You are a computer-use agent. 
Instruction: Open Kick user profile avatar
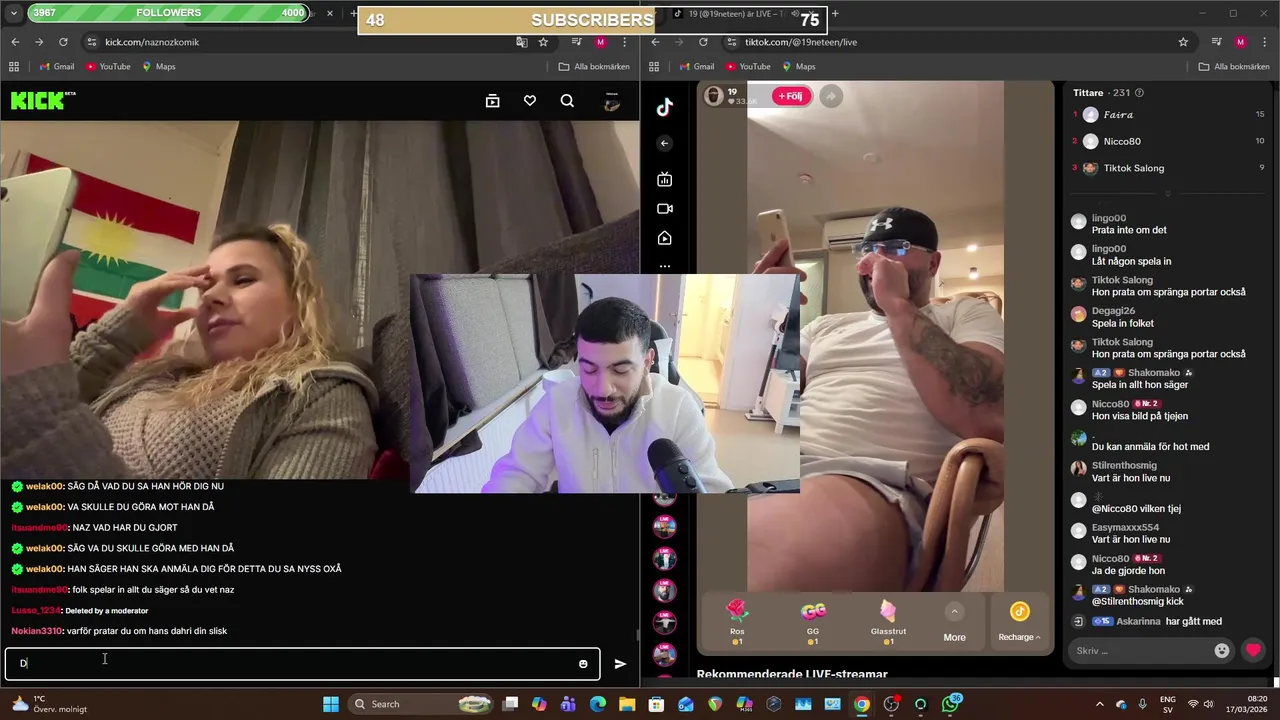point(612,101)
